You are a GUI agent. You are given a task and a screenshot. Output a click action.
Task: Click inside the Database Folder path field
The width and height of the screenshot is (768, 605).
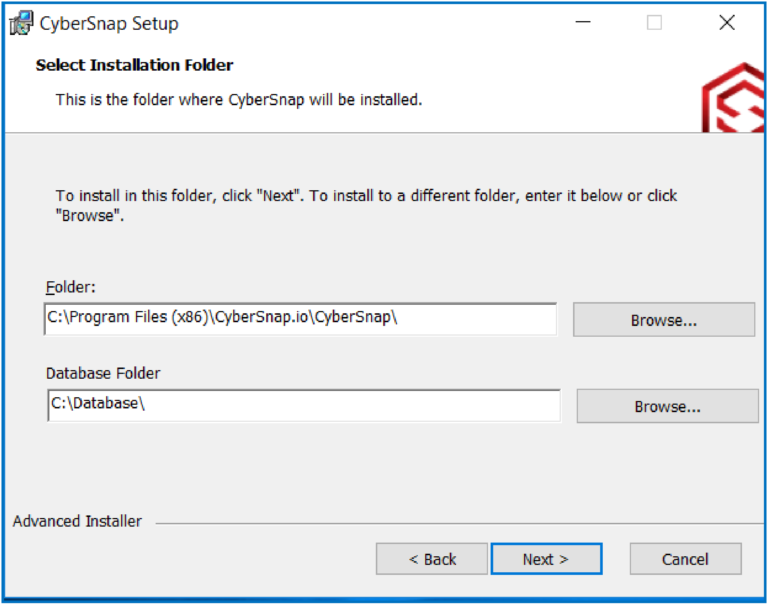304,405
